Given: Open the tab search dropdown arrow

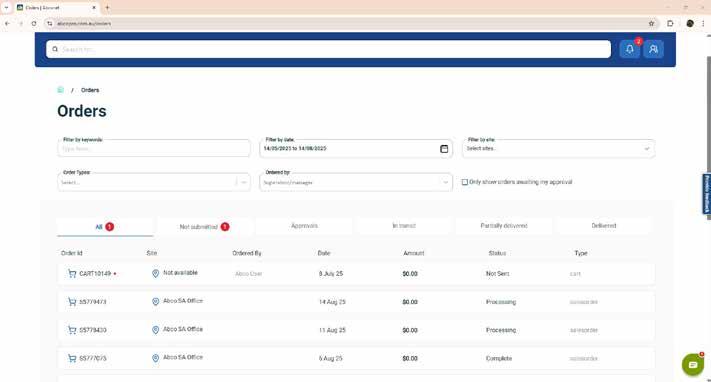Looking at the screenshot, I should tap(6, 7).
